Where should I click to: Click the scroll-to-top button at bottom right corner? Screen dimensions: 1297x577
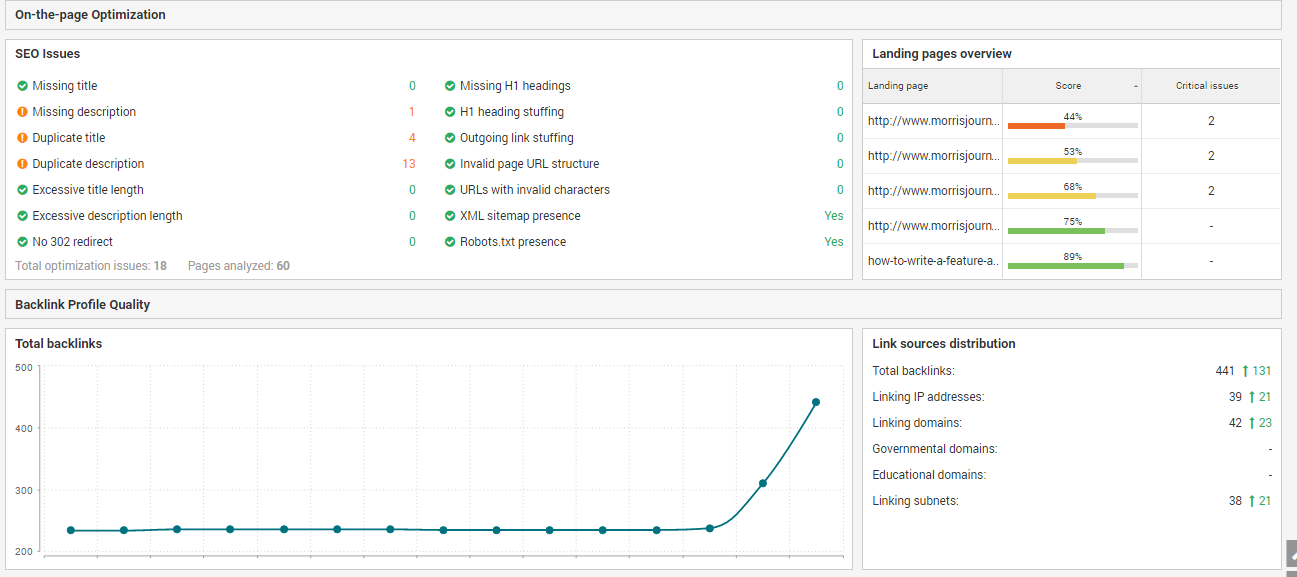tap(1291, 553)
